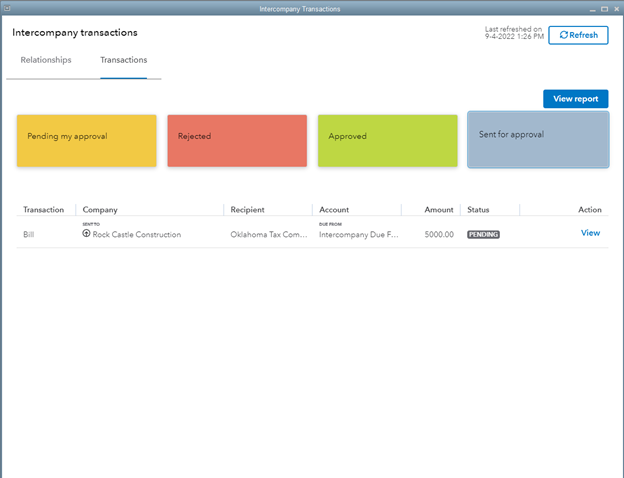Click the Refresh button
The image size is (624, 478).
578,35
